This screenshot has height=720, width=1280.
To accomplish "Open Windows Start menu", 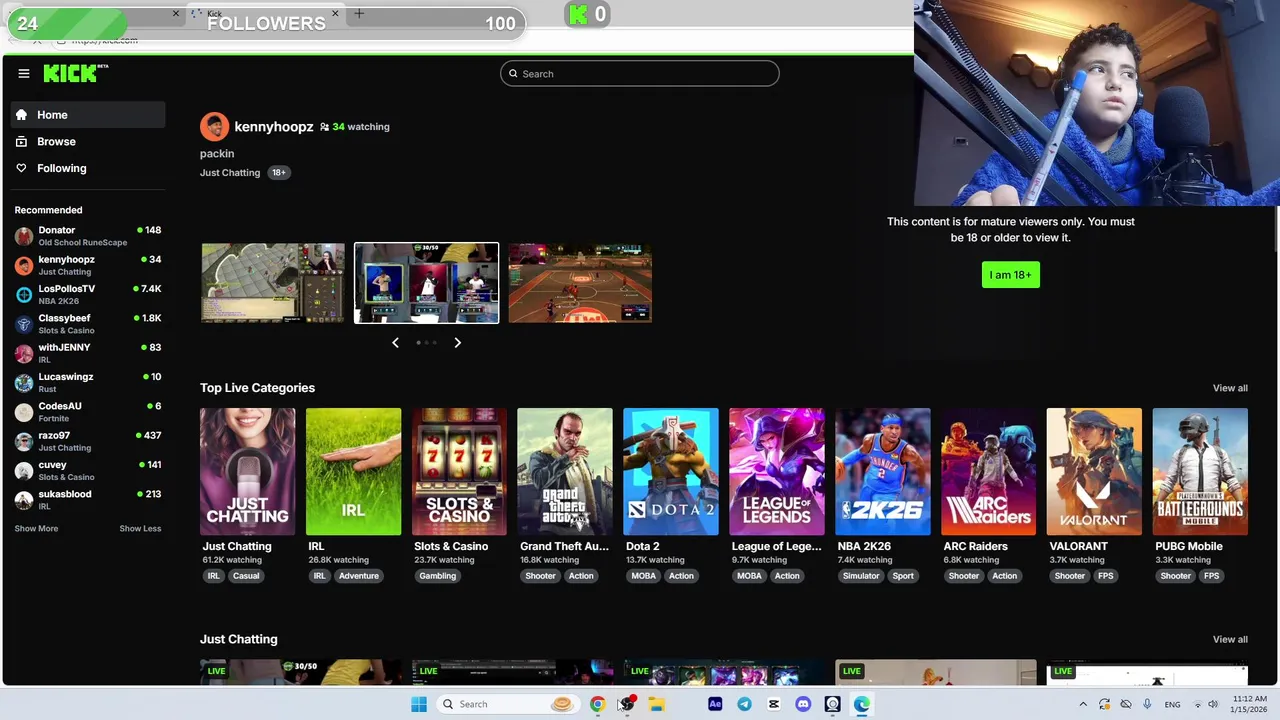I will 419,704.
